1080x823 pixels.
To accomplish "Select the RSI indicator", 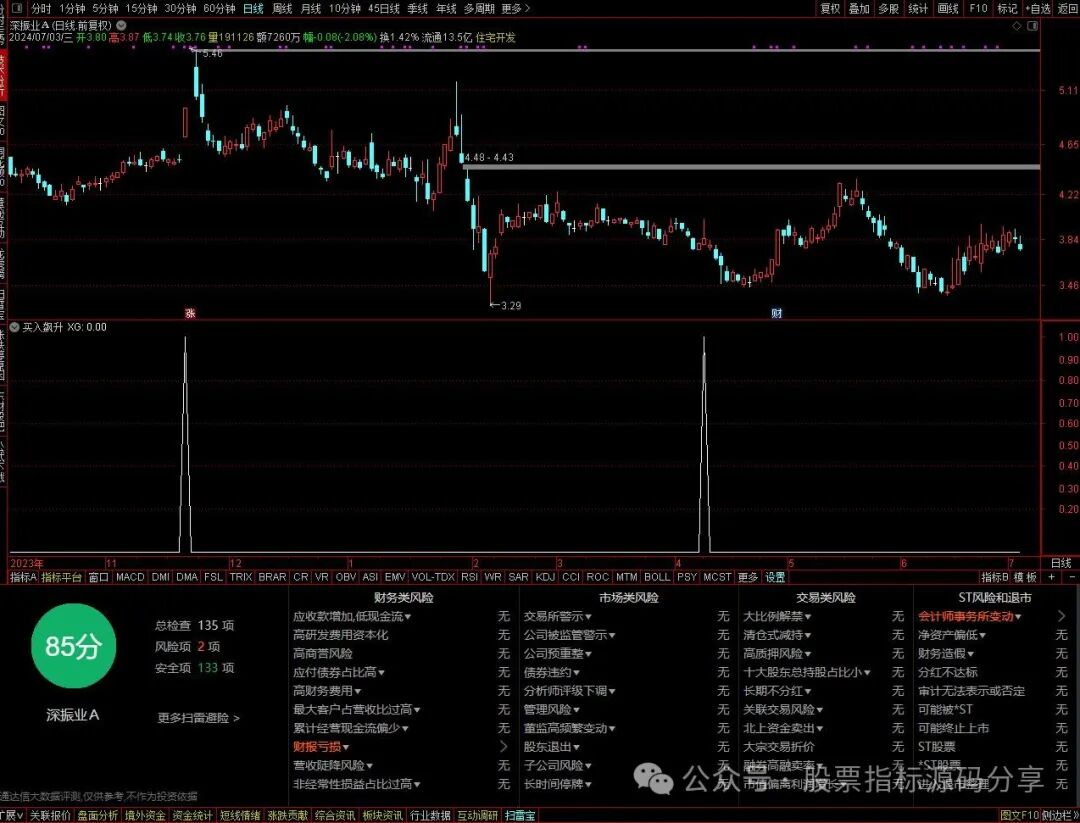I will (469, 577).
